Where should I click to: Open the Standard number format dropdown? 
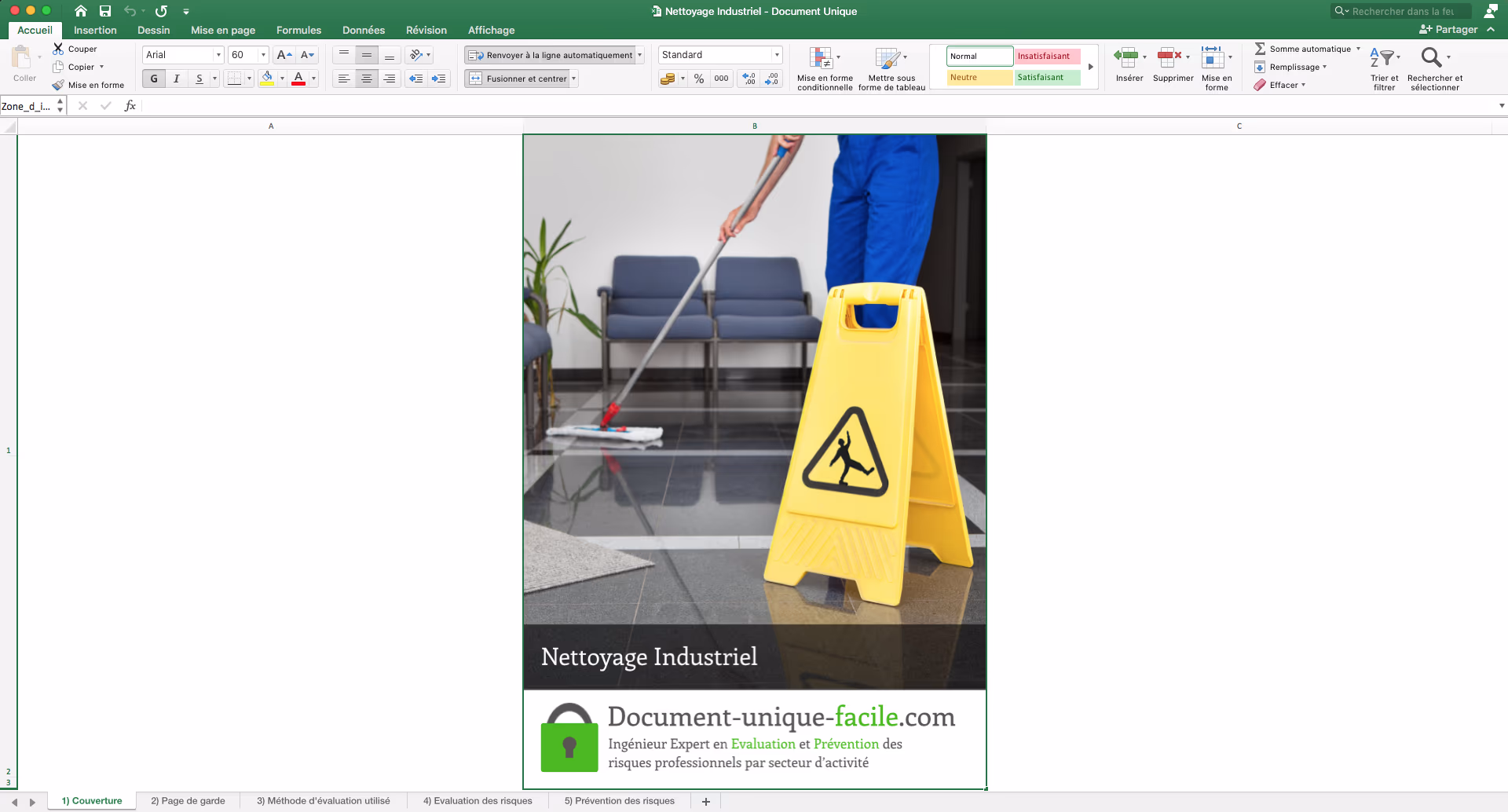point(777,55)
